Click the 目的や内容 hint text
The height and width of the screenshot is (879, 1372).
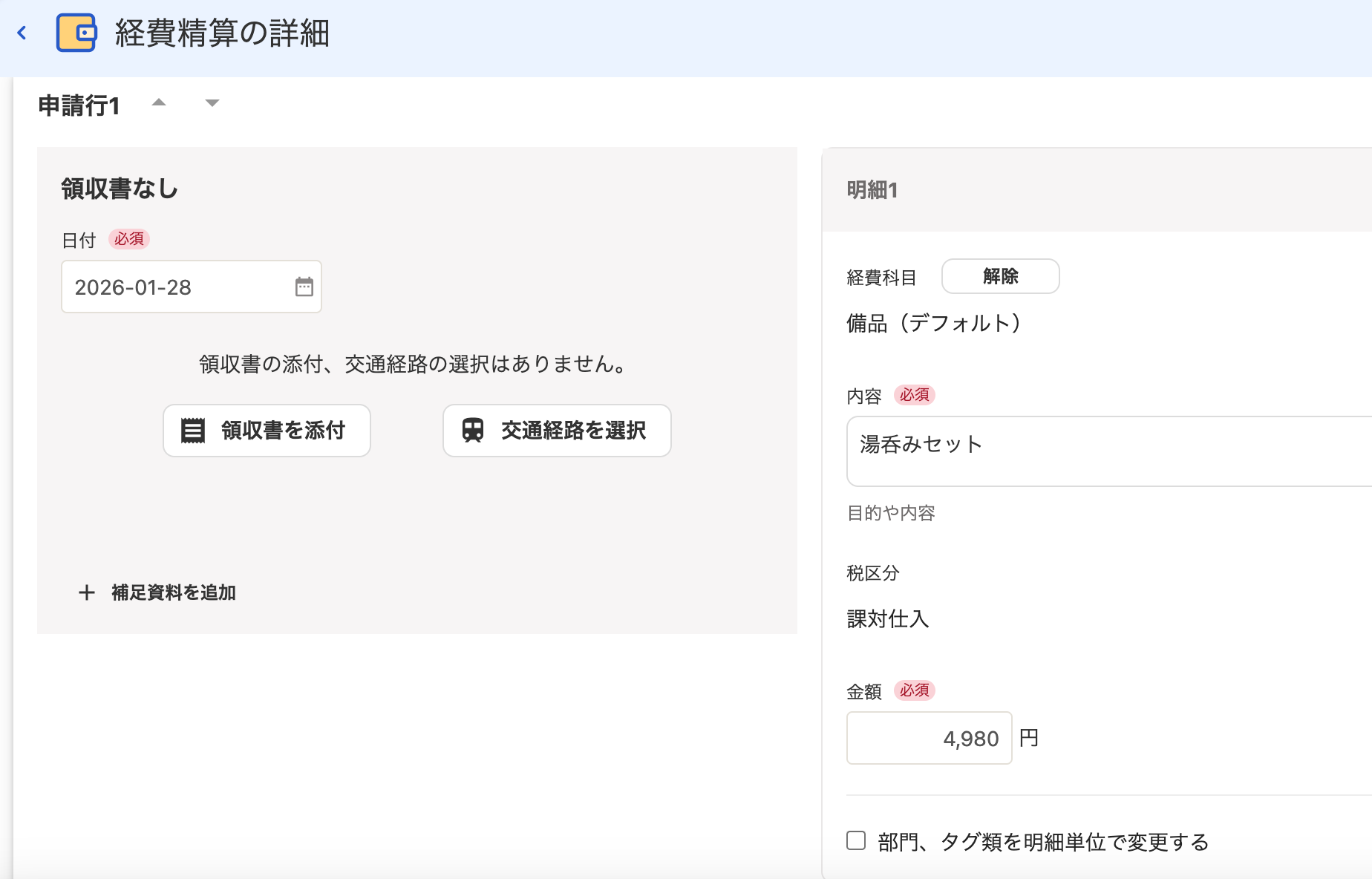point(891,513)
